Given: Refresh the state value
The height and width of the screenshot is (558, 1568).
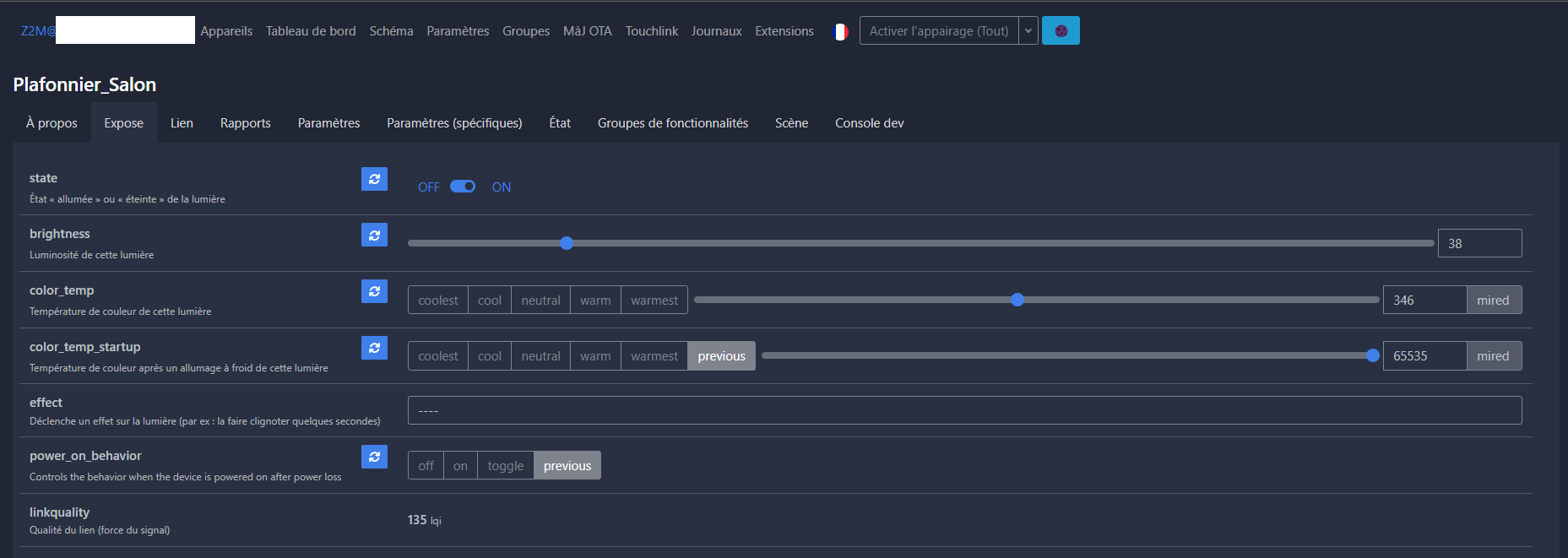Looking at the screenshot, I should pos(374,179).
